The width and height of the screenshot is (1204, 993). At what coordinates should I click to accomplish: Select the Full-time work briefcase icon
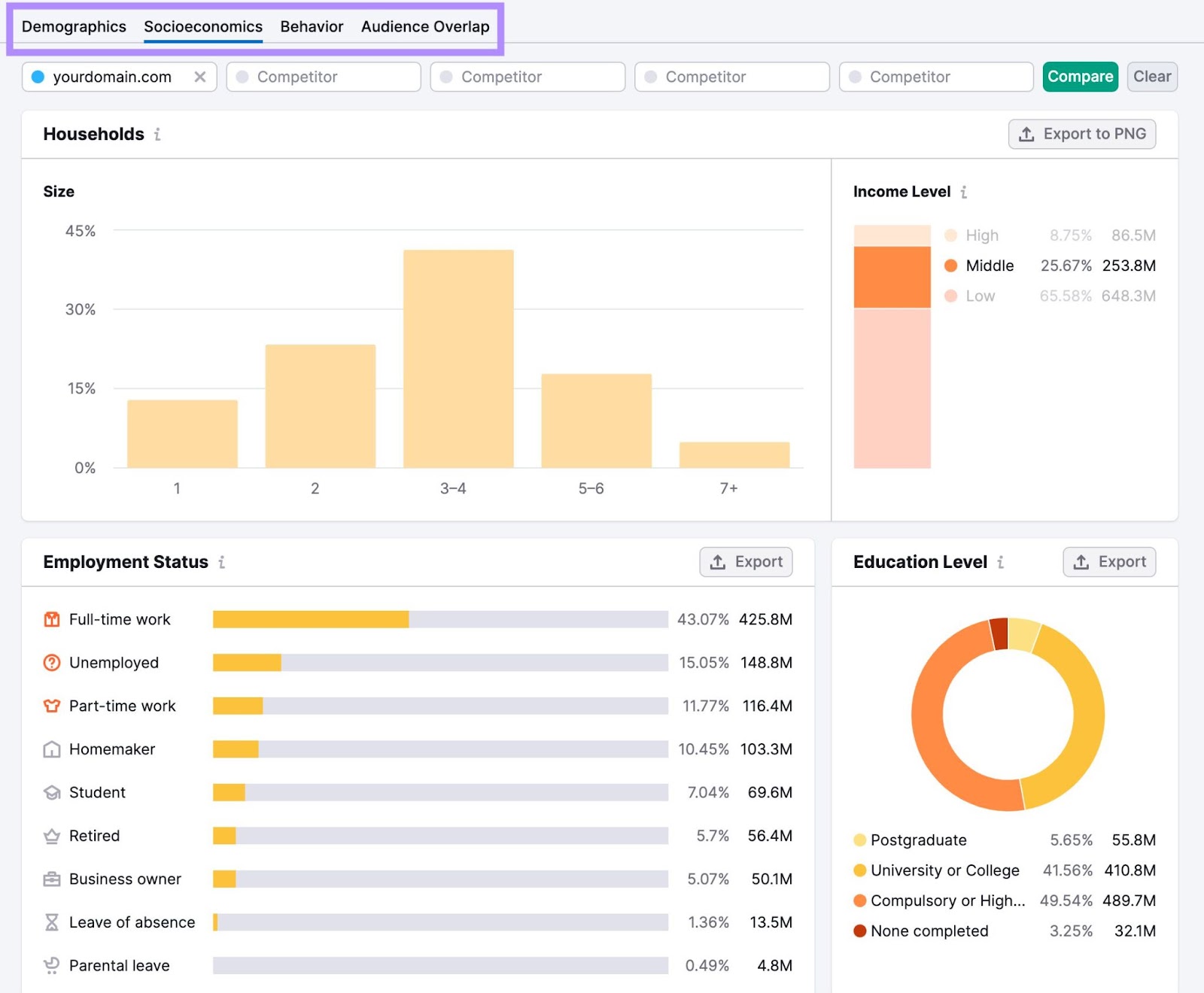50,619
